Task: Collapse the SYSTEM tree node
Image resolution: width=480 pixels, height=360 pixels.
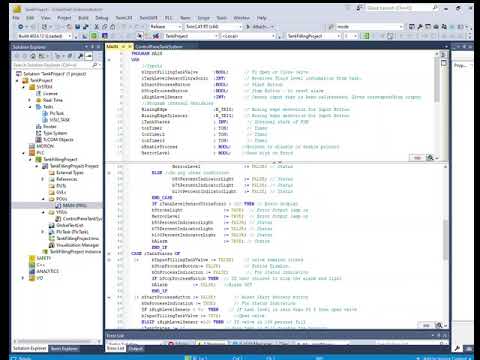Action: pyautogui.click(x=24, y=87)
